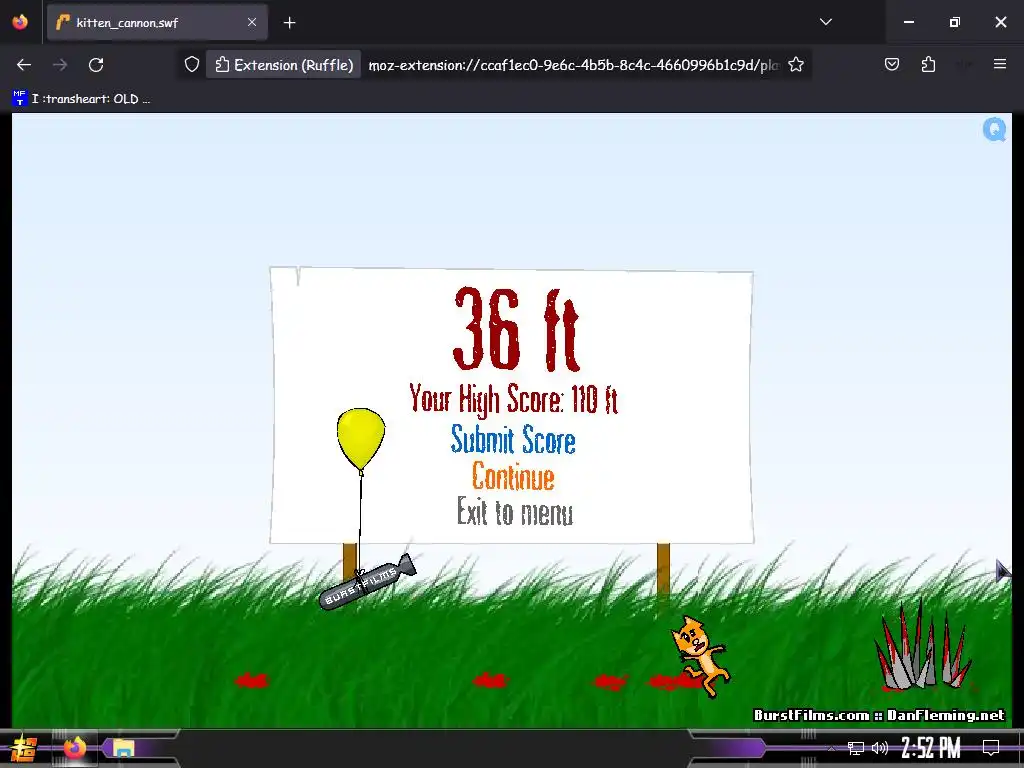
Task: Select the kitten_cannon.swf tab
Action: [157, 23]
